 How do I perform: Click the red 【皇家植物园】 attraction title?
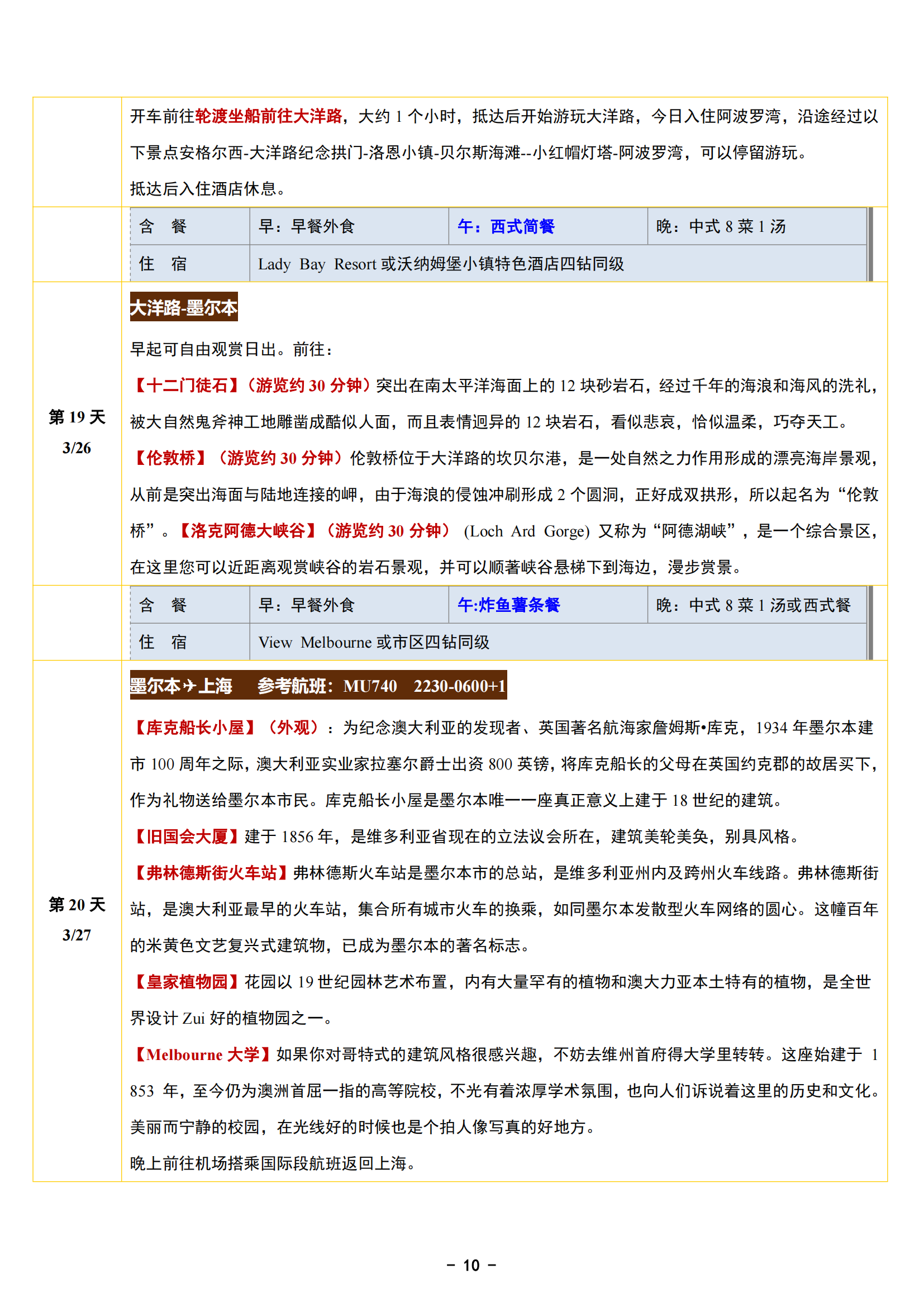(x=187, y=981)
